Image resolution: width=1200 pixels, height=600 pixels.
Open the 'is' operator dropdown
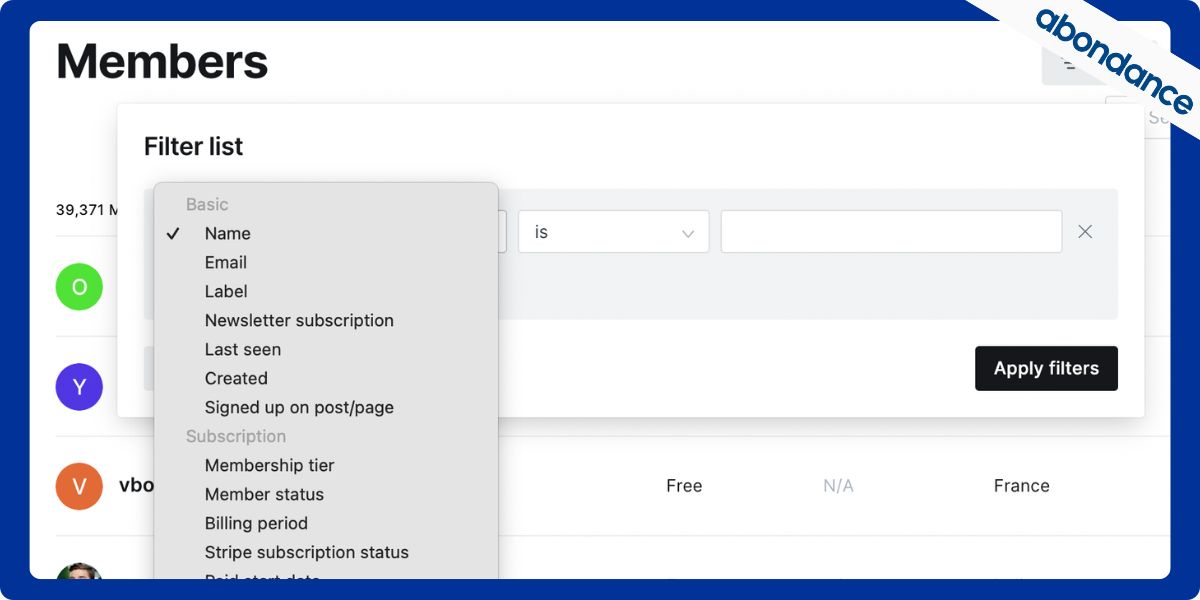point(613,232)
